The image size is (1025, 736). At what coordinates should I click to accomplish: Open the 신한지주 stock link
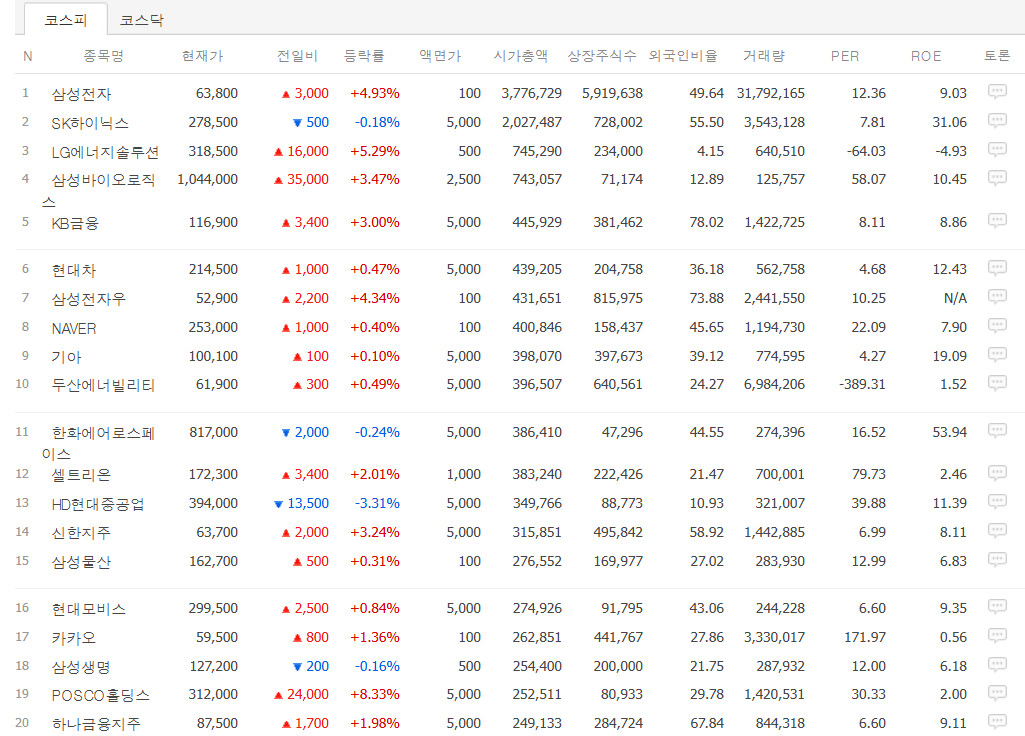(81, 533)
